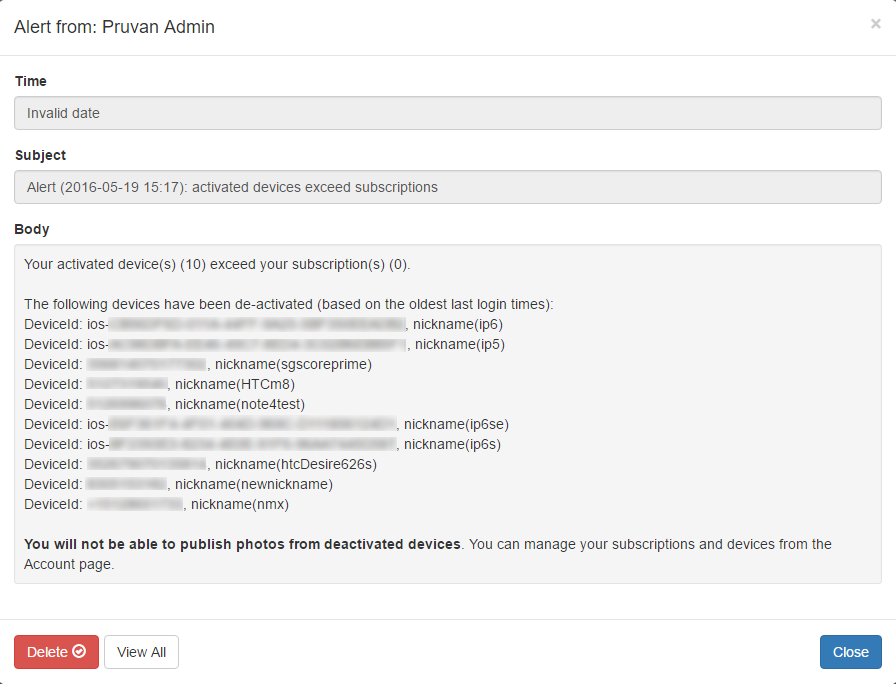
Task: Click the Time label
Action: point(31,81)
